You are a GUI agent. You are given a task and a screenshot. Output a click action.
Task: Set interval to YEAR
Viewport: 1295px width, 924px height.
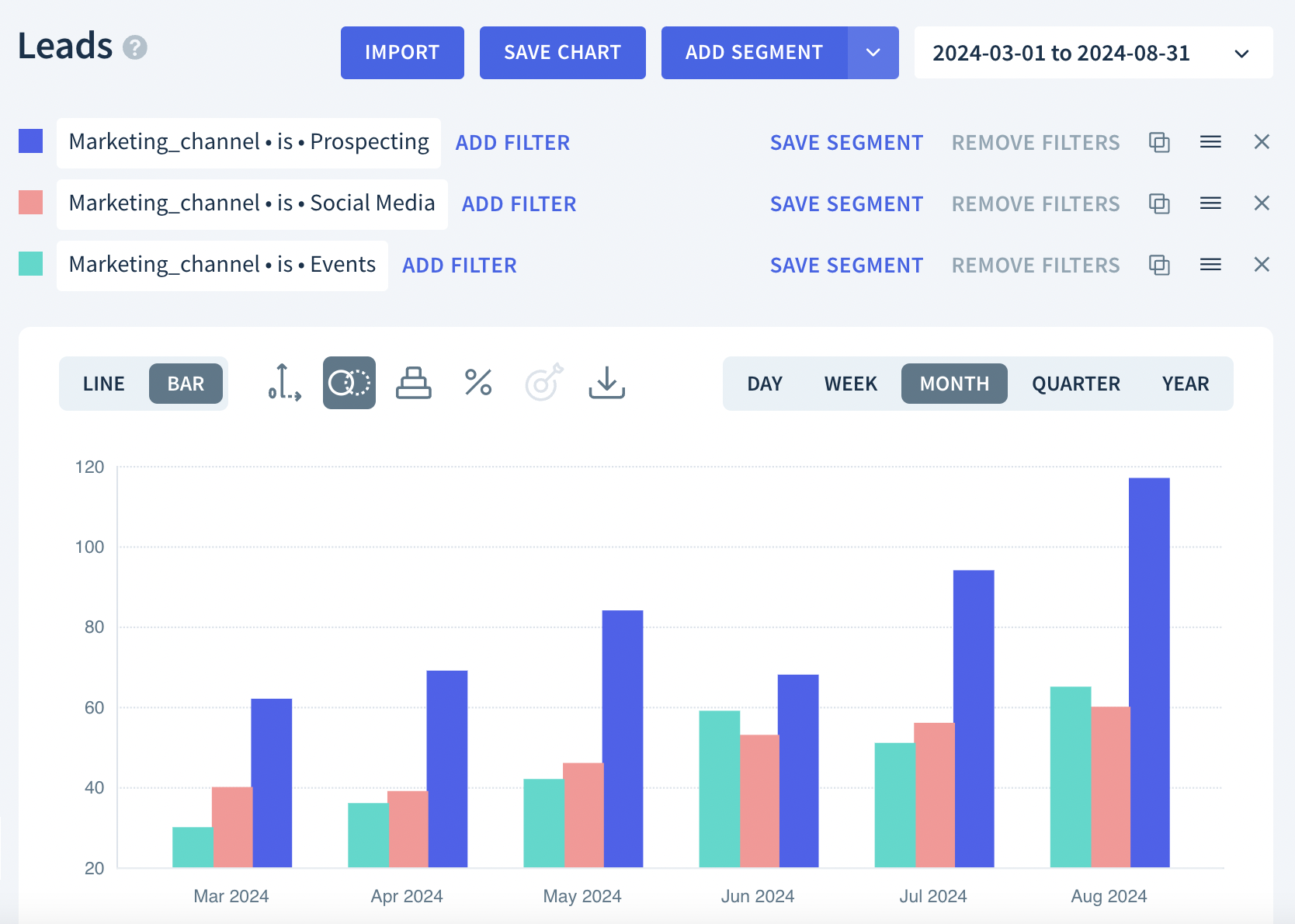tap(1186, 384)
